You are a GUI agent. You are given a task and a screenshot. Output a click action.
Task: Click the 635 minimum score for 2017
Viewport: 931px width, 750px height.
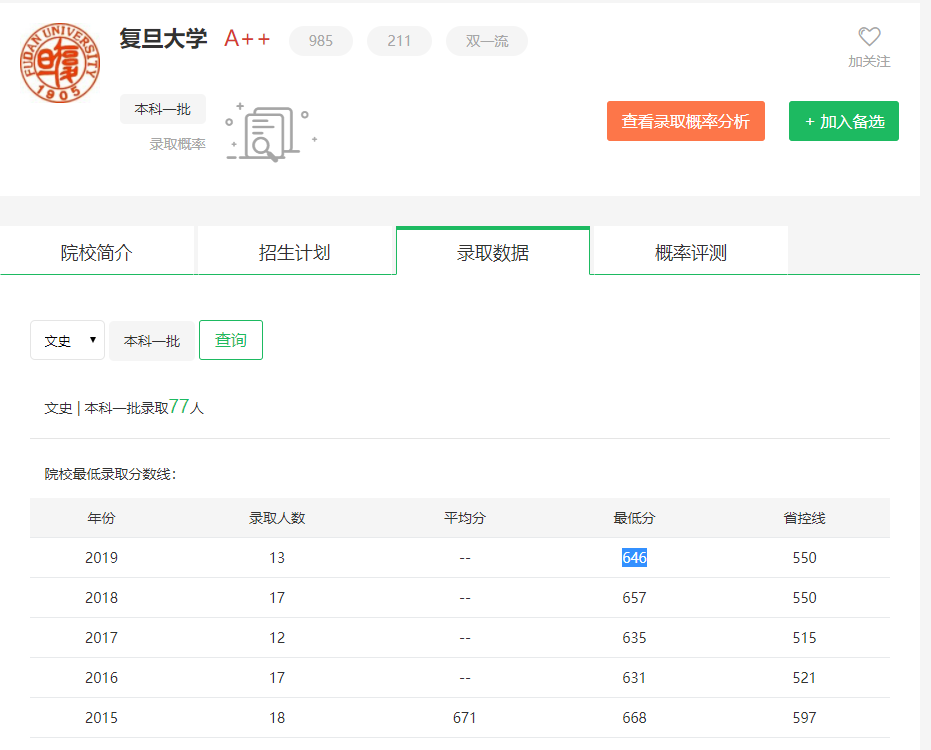[x=634, y=638]
